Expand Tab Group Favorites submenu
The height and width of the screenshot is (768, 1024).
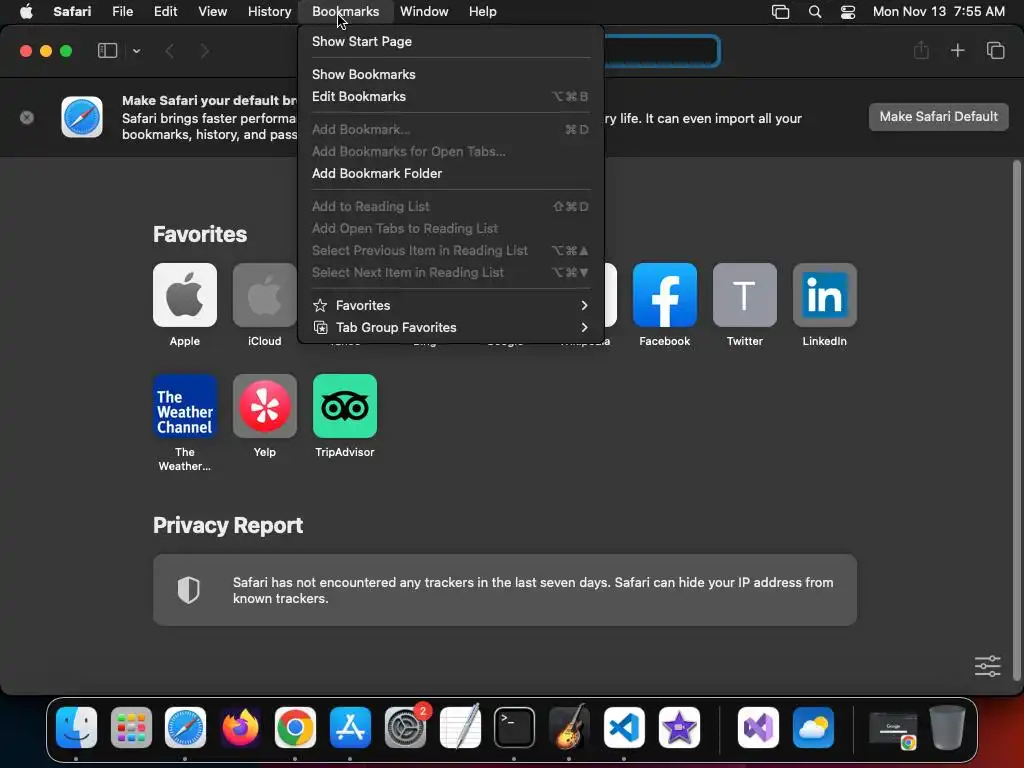point(451,328)
